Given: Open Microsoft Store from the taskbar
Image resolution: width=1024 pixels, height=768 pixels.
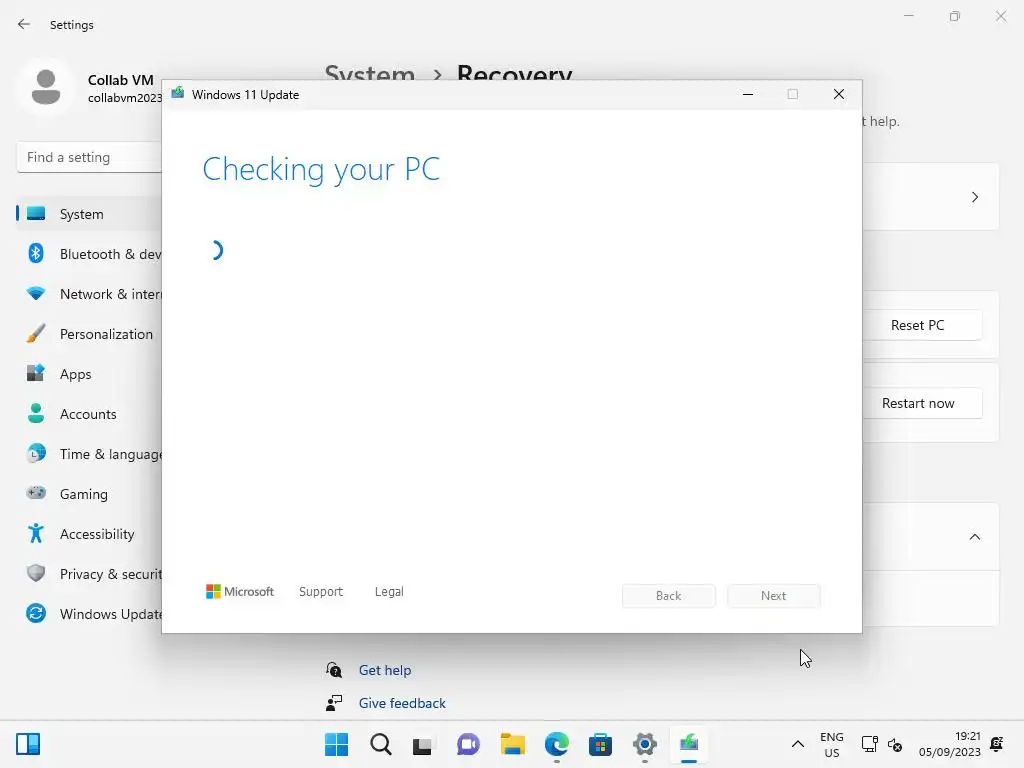Looking at the screenshot, I should pyautogui.click(x=600, y=744).
